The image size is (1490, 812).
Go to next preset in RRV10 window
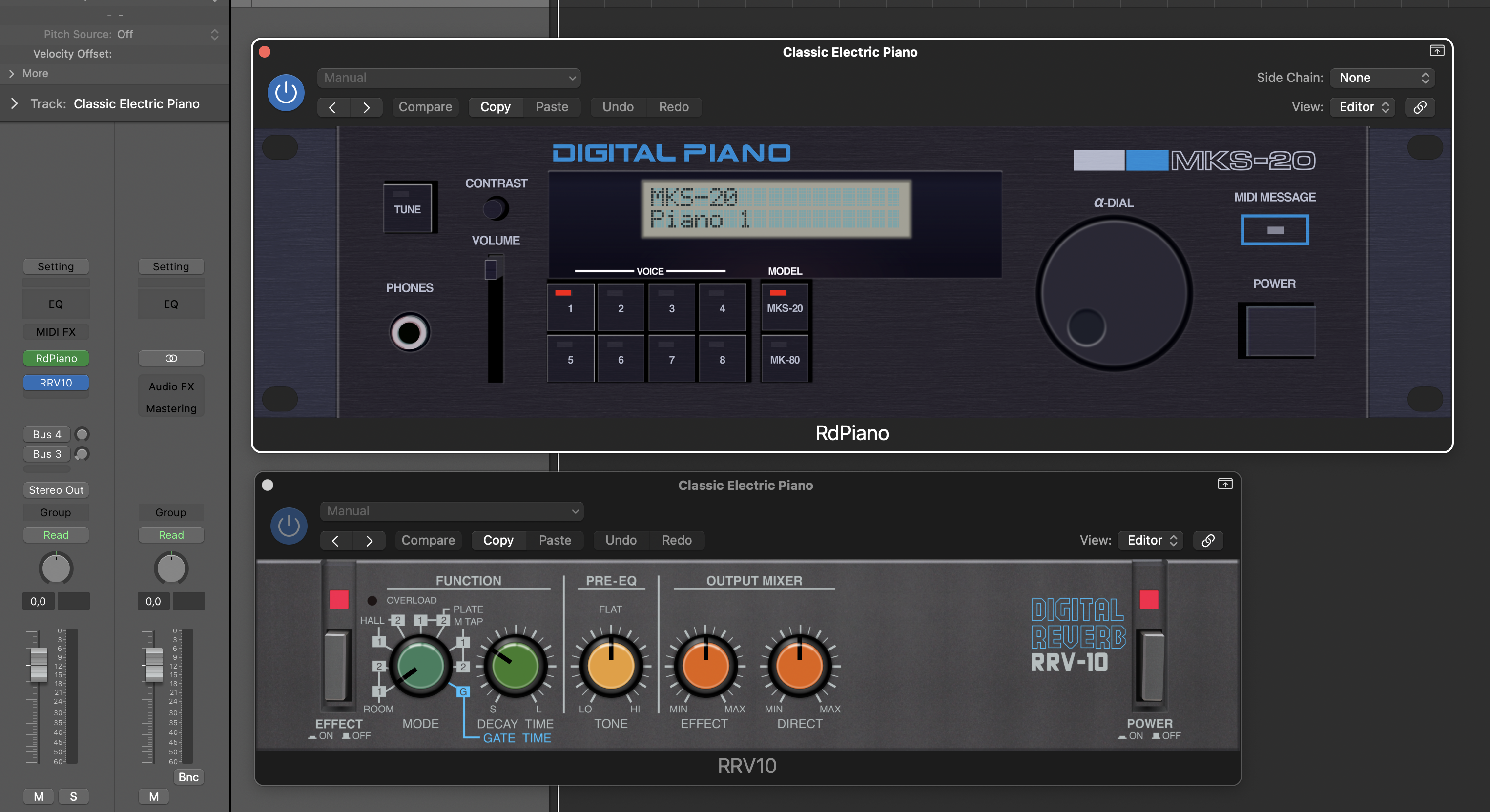click(369, 540)
